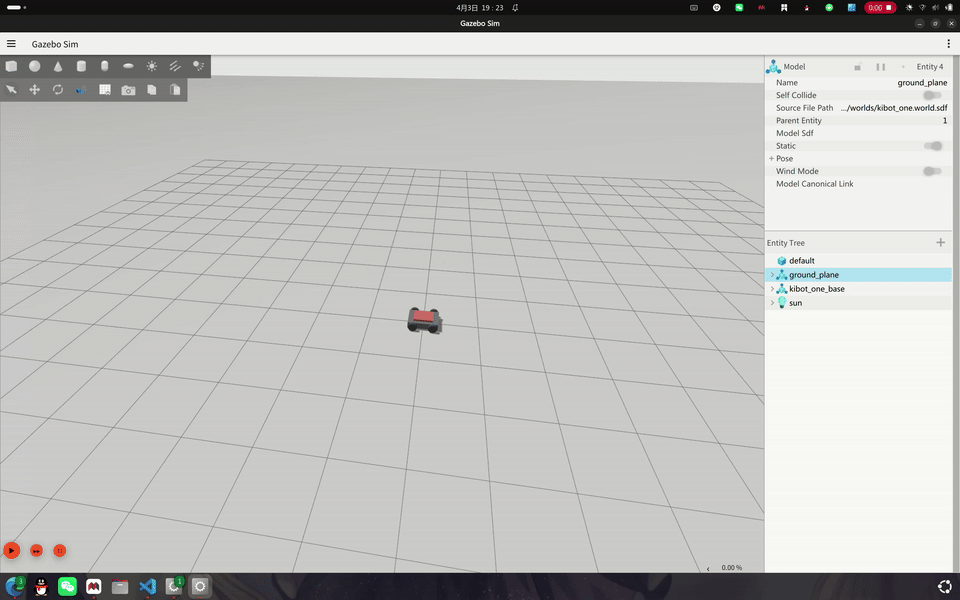
Task: Open the three-dot plugins menu
Action: (x=948, y=44)
